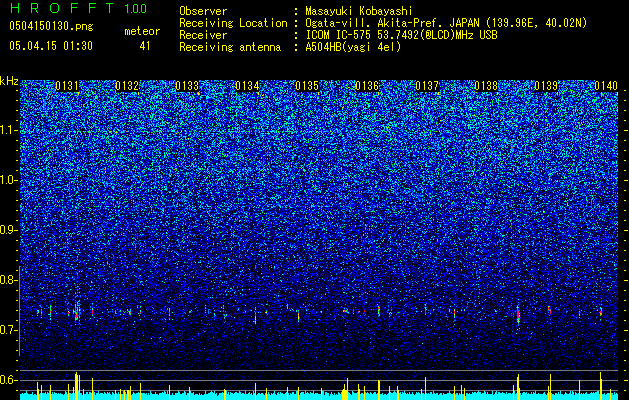The image size is (629, 400).
Task: Click the HROFFT title text
Action: tap(63, 8)
